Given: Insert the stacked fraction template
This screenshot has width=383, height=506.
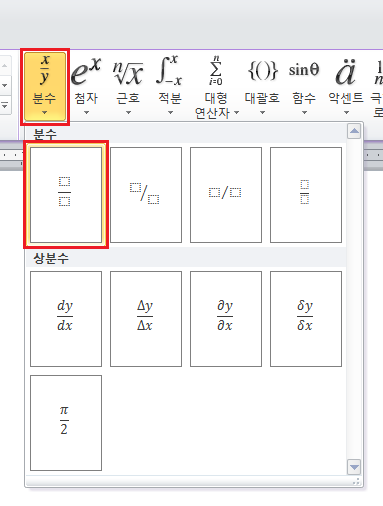Looking at the screenshot, I should click(66, 195).
